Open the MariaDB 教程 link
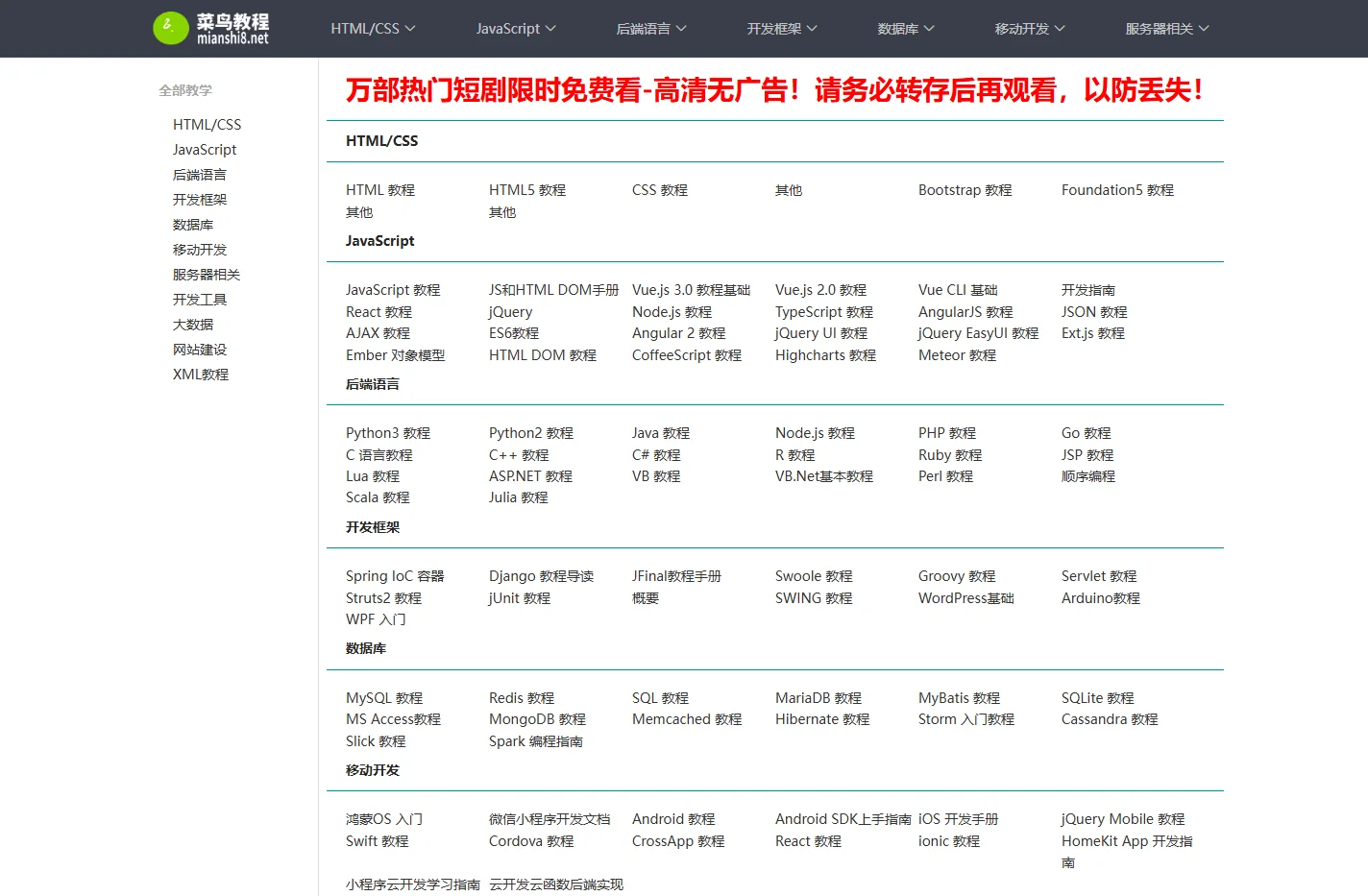The width and height of the screenshot is (1368, 896). 818,698
